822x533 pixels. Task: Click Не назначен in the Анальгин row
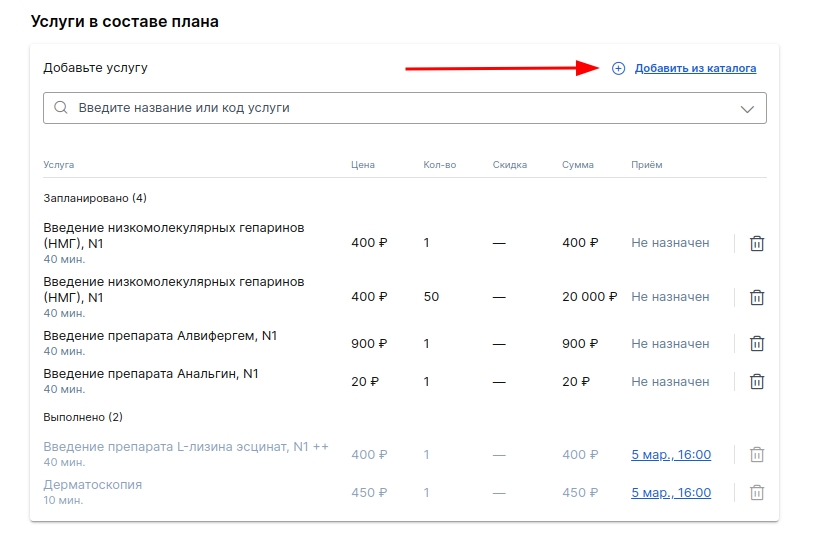[670, 382]
